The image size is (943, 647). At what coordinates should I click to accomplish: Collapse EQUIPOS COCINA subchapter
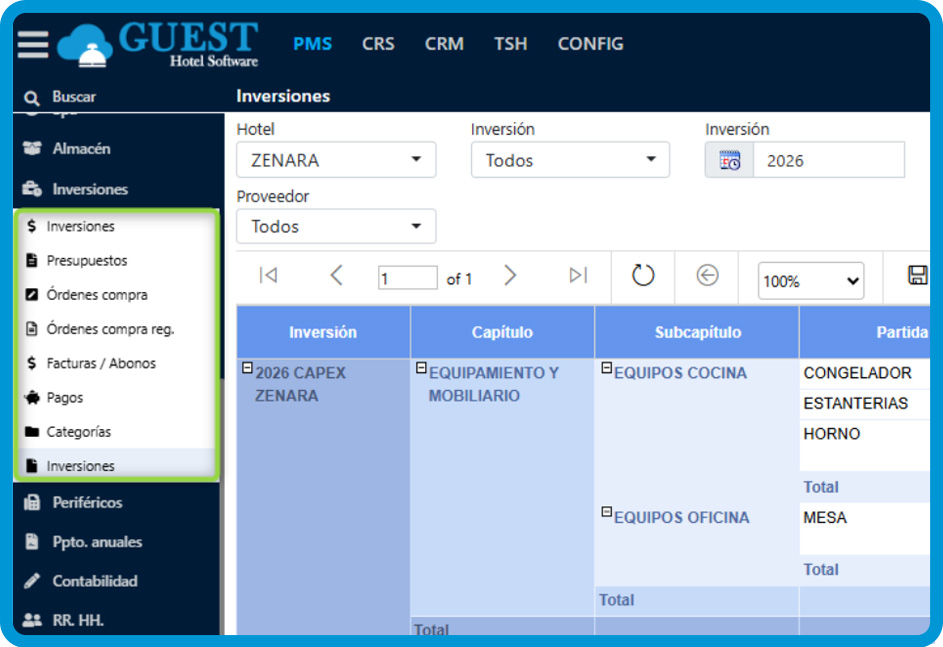coord(606,367)
